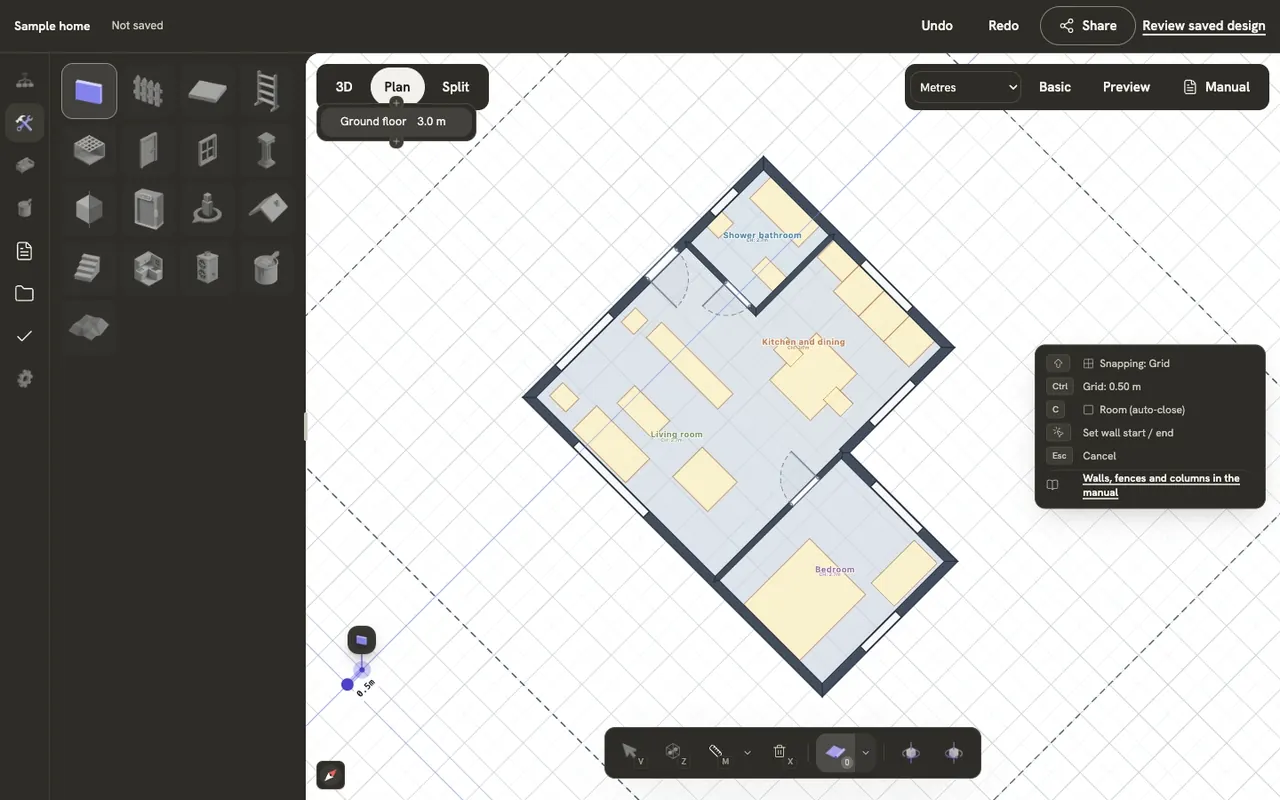This screenshot has width=1280, height=800.
Task: Select the paint bucket in the build grid
Action: click(266, 268)
